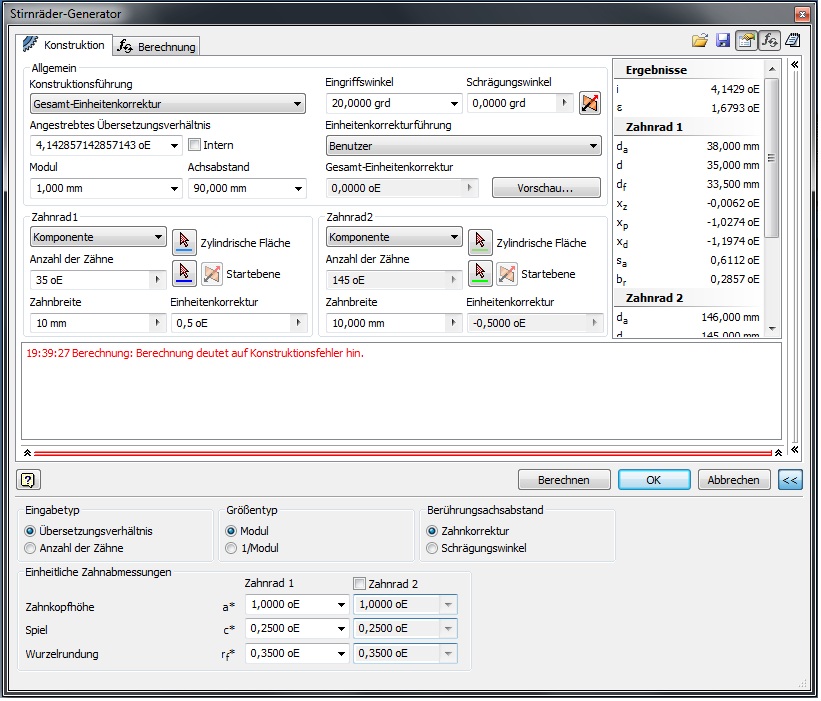Screen dimensions: 821x701
Task: Enable Zahnrad 2 uniform dimensions checkbox
Action: point(361,585)
